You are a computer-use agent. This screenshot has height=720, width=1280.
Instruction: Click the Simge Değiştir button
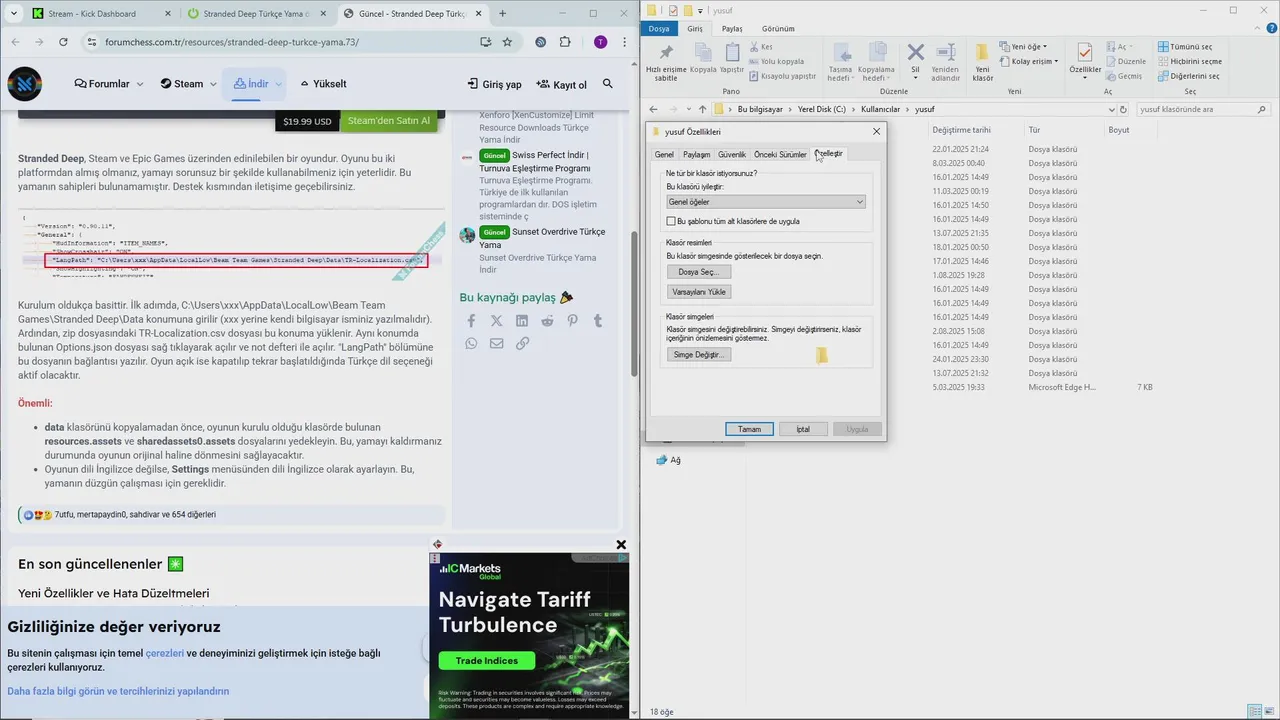(700, 355)
